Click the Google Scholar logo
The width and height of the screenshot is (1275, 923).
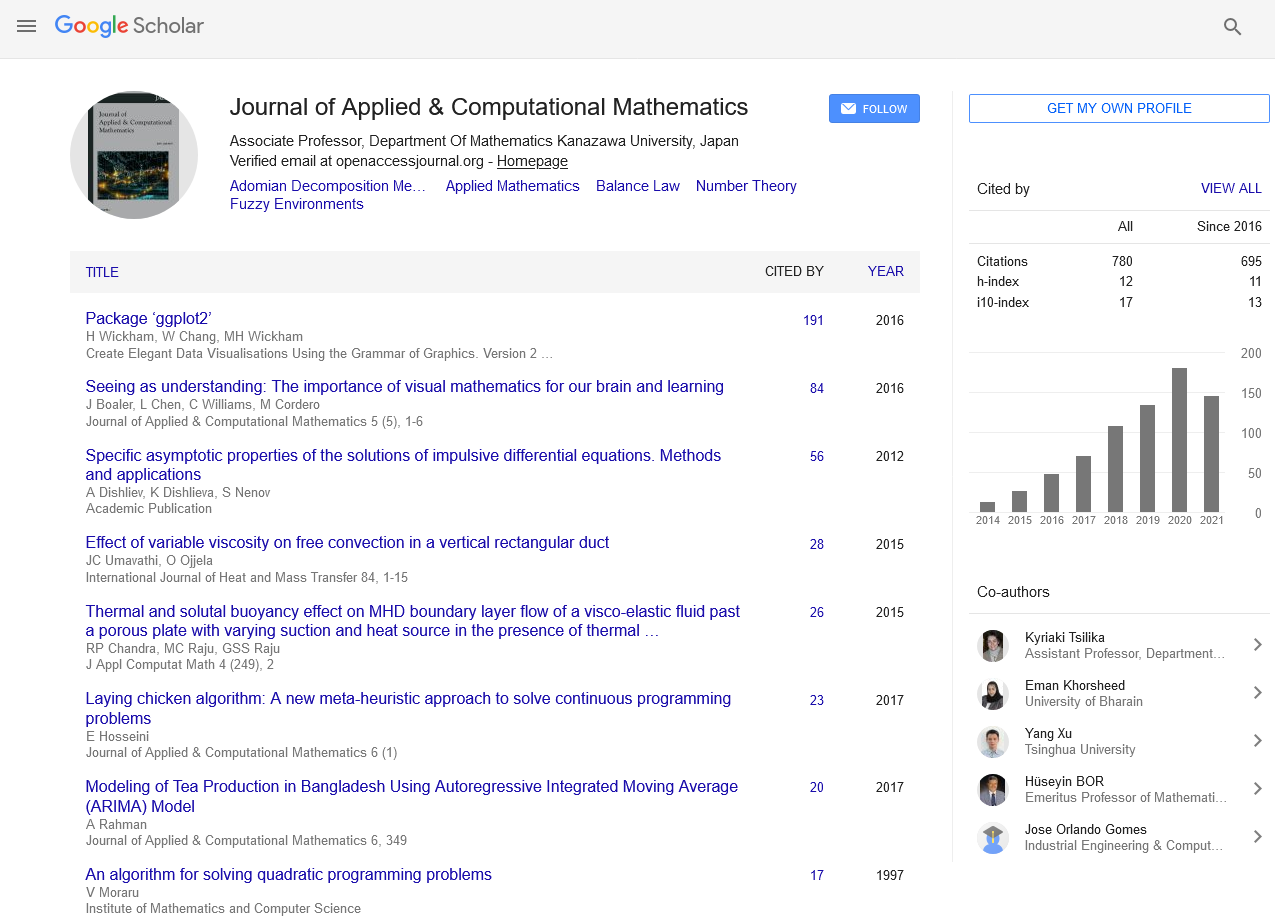click(x=129, y=26)
